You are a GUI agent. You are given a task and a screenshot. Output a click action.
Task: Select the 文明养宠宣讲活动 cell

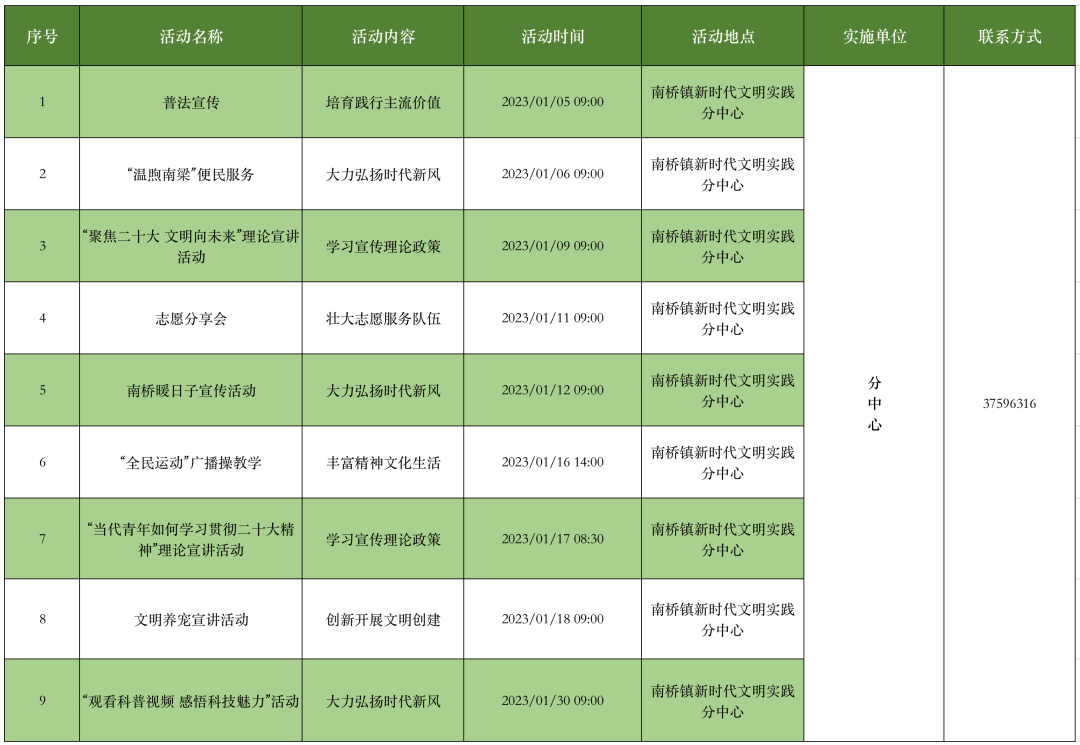[x=189, y=618]
